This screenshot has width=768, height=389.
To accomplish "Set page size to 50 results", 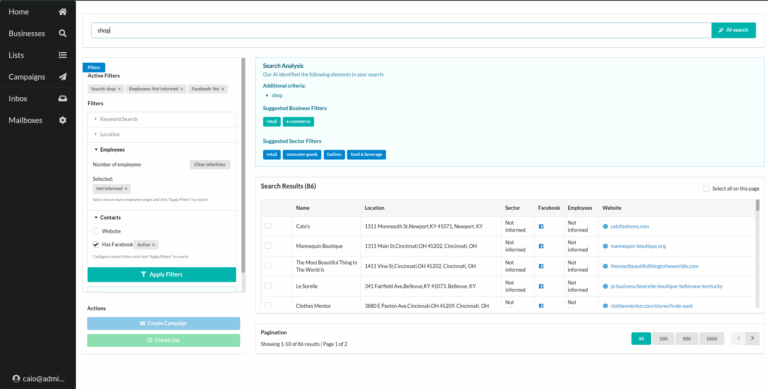I will [641, 339].
